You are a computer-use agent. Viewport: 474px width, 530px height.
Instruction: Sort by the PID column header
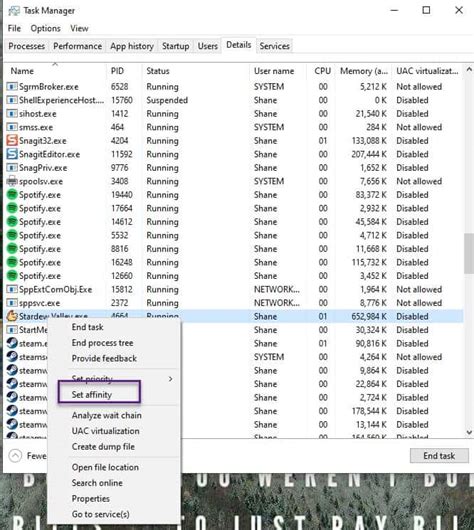(124, 71)
